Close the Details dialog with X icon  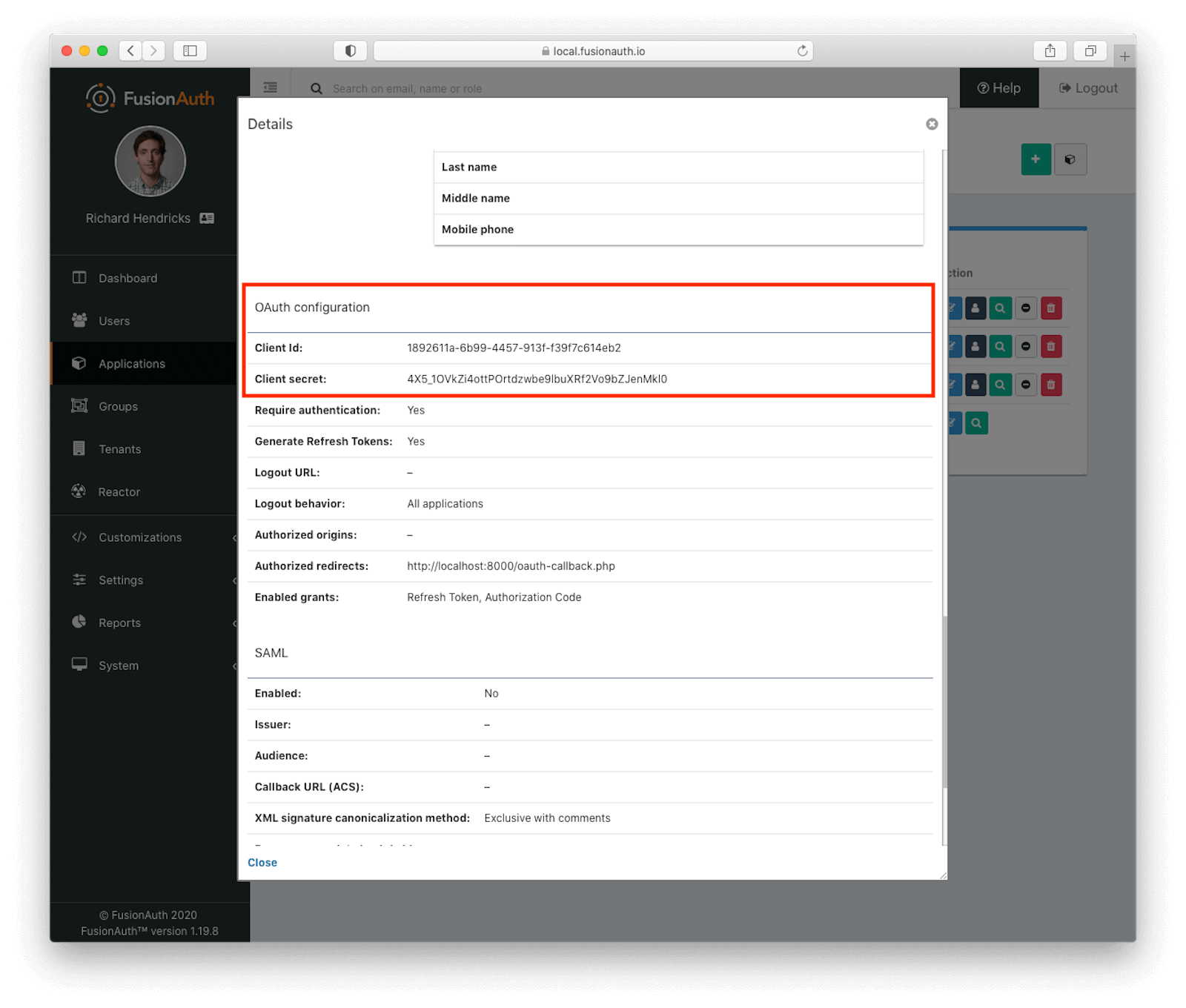click(932, 125)
